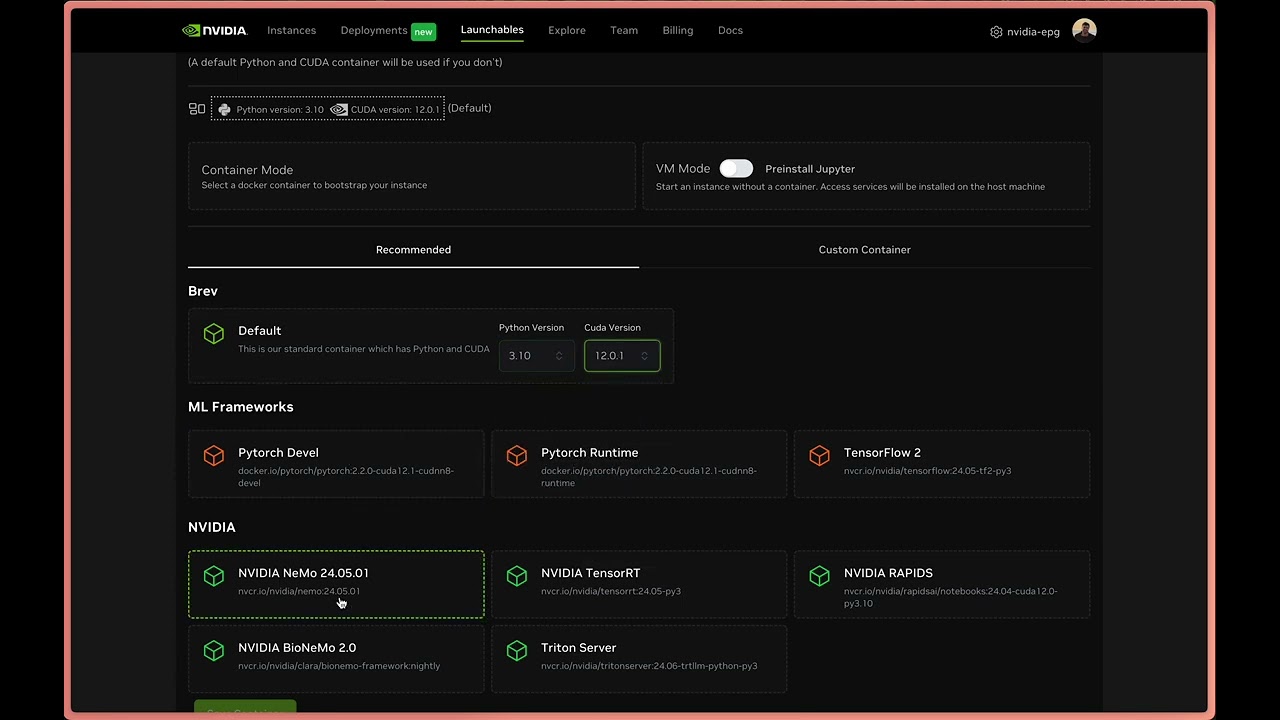This screenshot has width=1280, height=720.
Task: Toggle the VM Mode switch
Action: click(x=736, y=169)
